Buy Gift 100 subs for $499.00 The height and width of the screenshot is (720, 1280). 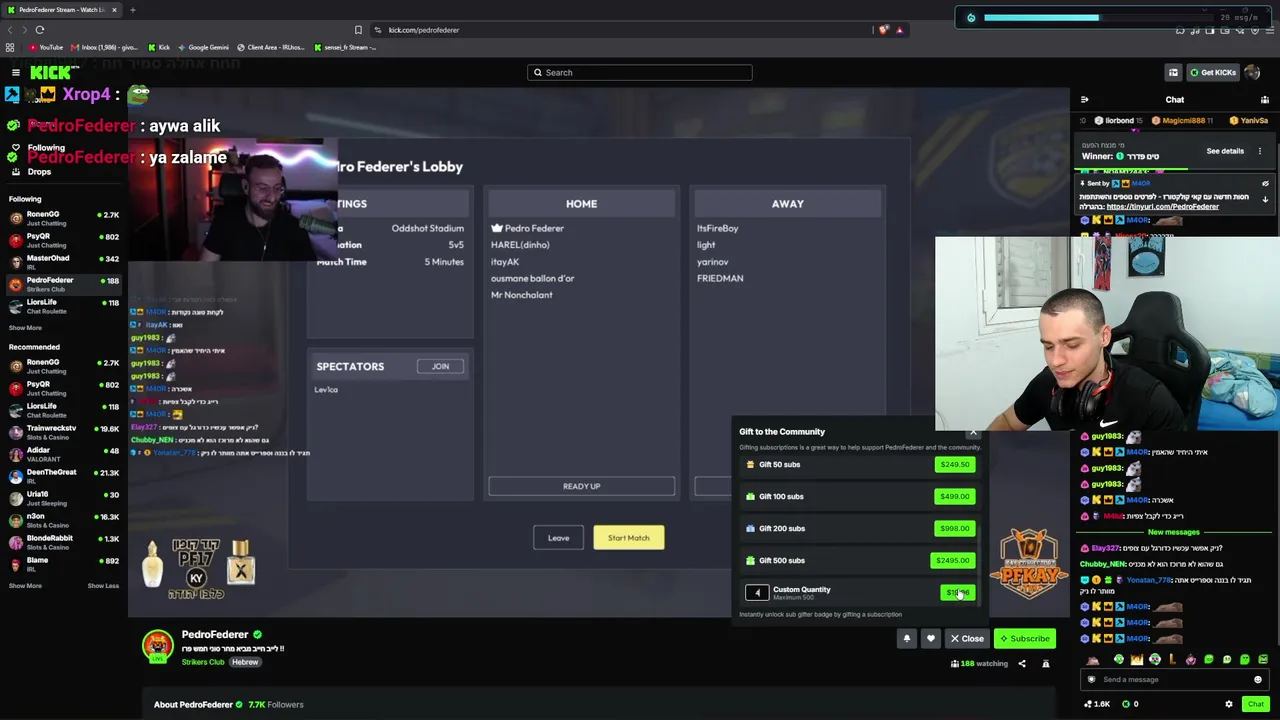coord(955,496)
